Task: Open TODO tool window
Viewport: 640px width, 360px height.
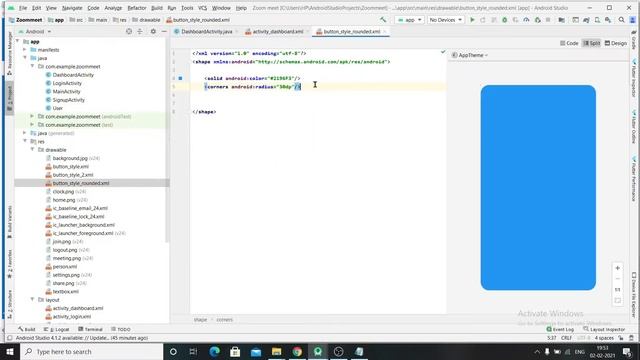Action: tap(121, 329)
